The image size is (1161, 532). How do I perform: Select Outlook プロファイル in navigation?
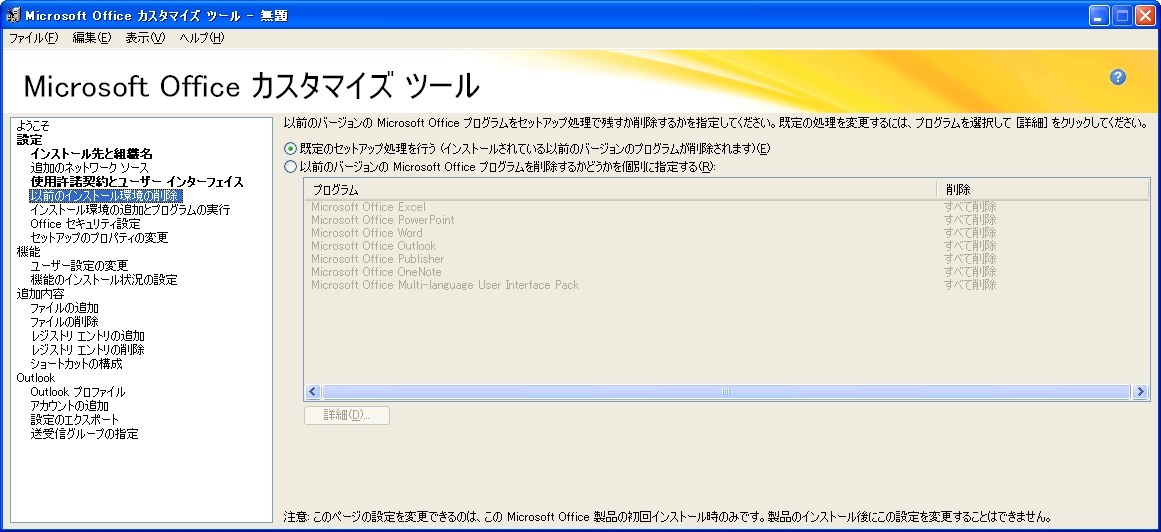78,392
